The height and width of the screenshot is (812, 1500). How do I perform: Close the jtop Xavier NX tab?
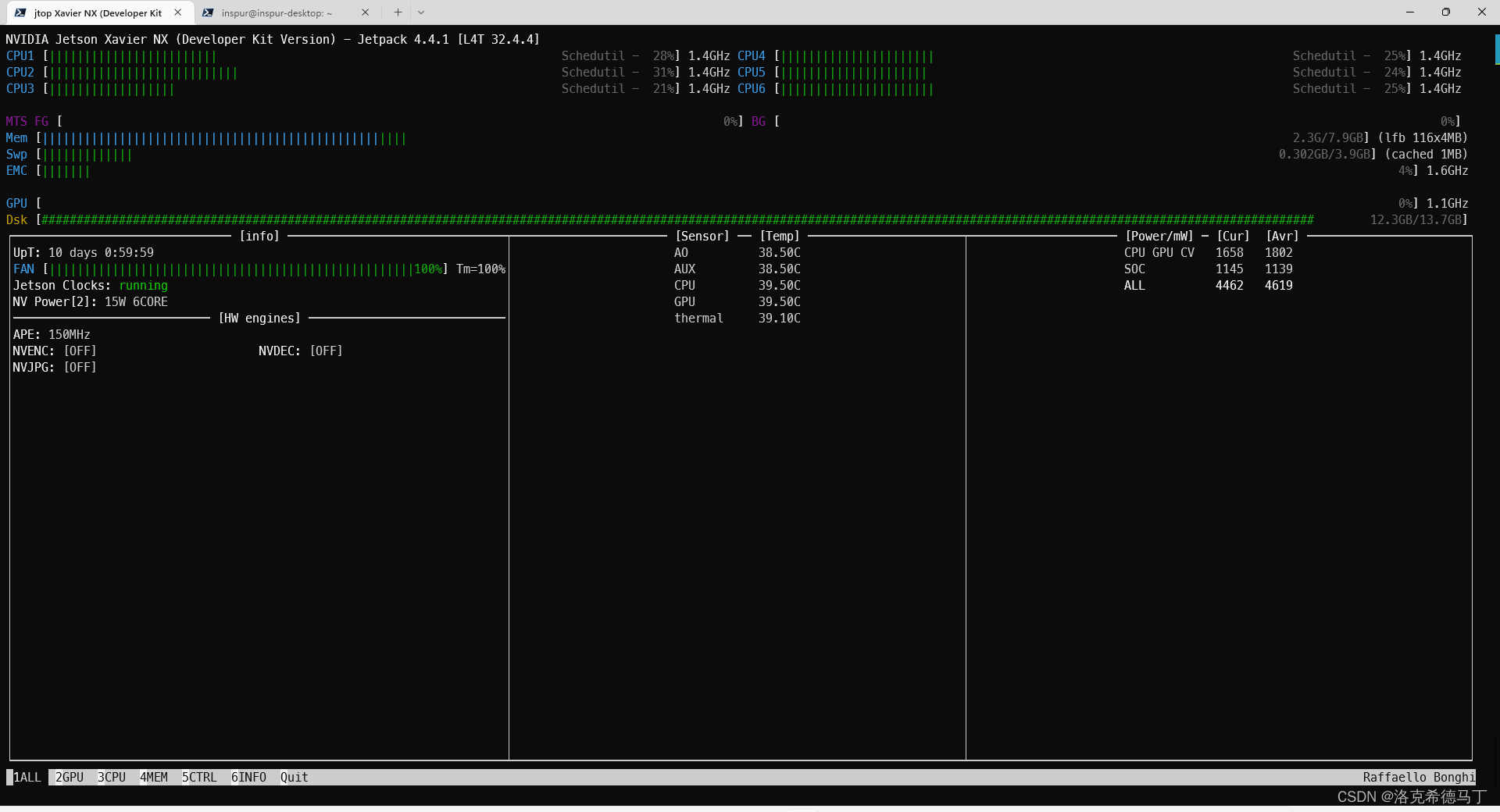[x=178, y=12]
